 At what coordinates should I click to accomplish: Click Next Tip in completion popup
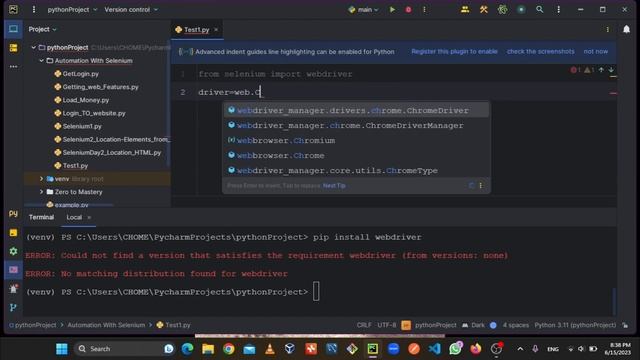[334, 185]
